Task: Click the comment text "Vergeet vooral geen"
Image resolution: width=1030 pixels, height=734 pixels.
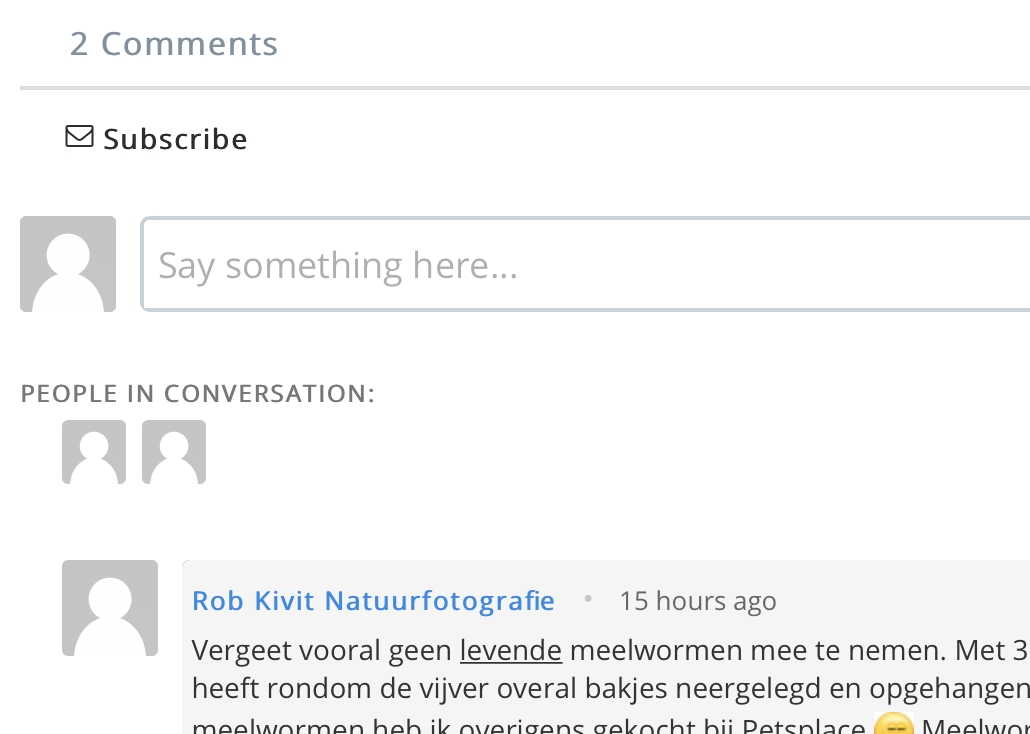Action: [322, 651]
